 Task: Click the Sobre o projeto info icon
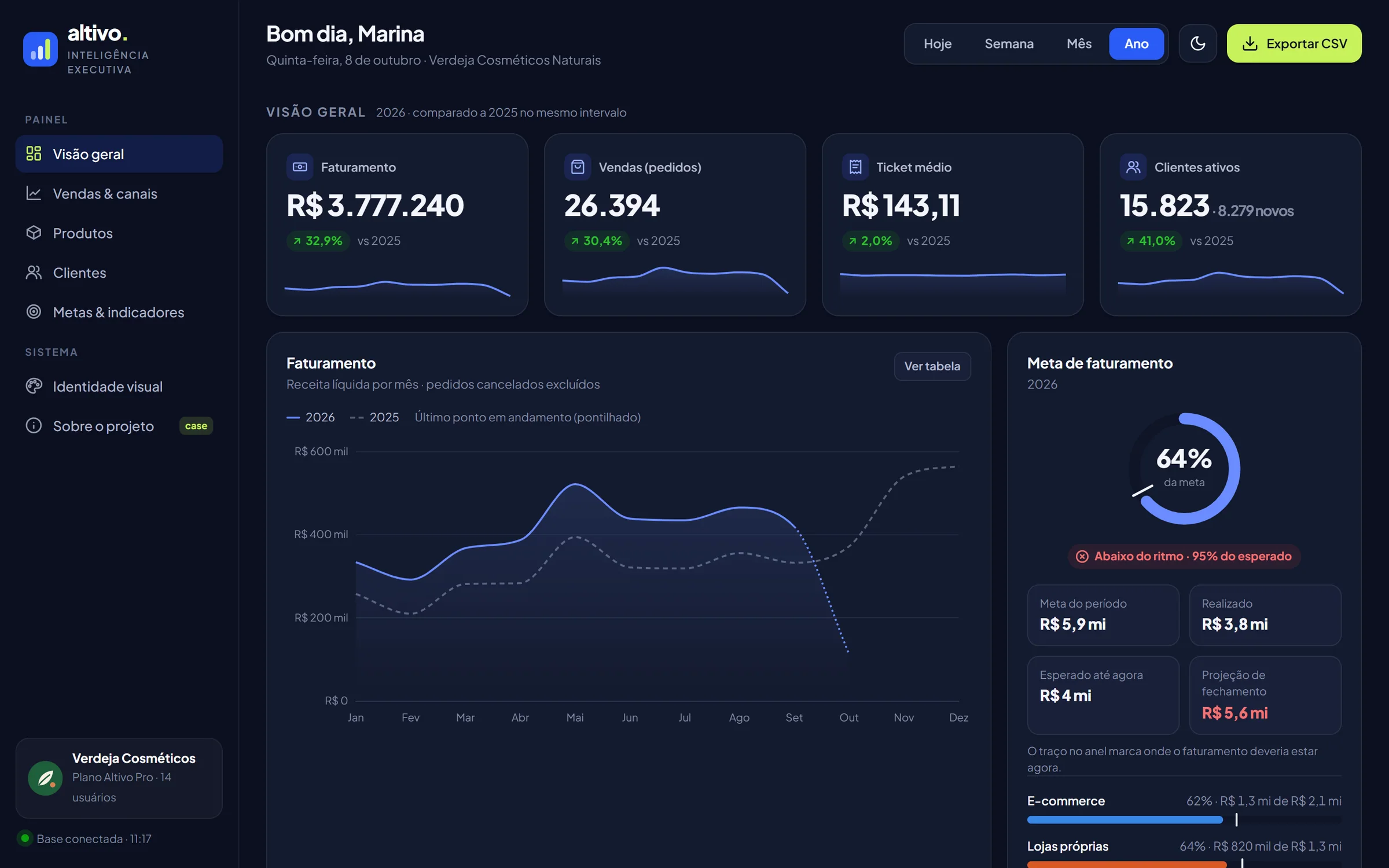point(34,425)
